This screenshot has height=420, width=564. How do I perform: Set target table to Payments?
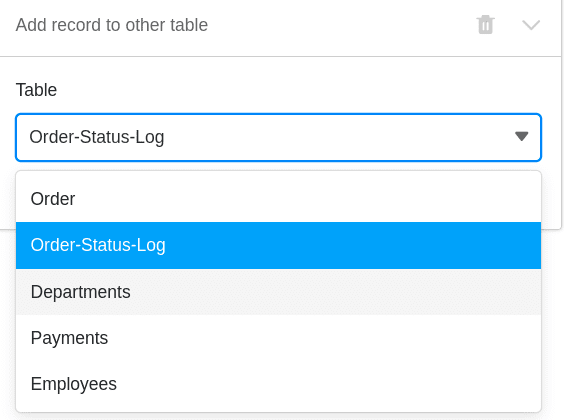coord(278,338)
